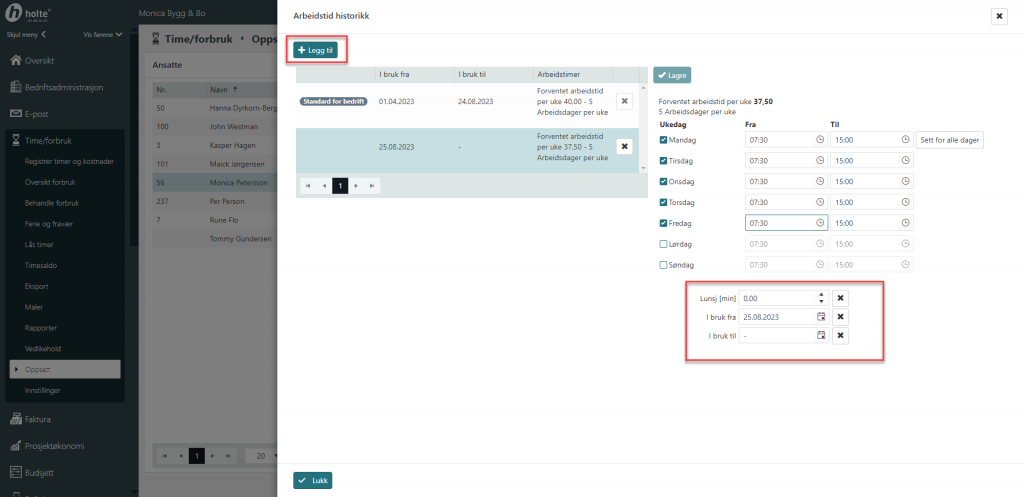Open calendar picker for I bruk fra

click(820, 317)
